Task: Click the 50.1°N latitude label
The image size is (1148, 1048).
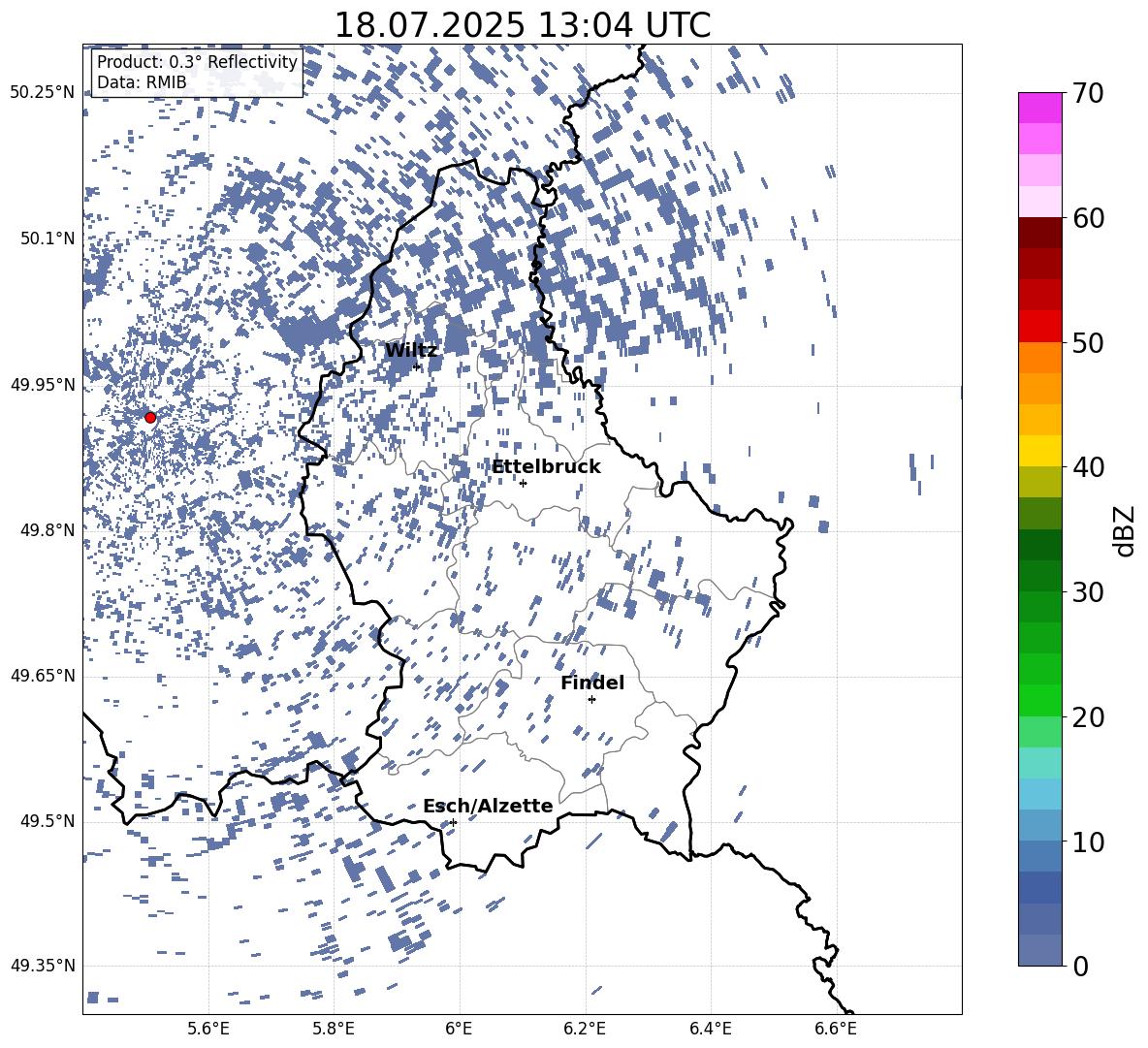Action: [x=48, y=238]
